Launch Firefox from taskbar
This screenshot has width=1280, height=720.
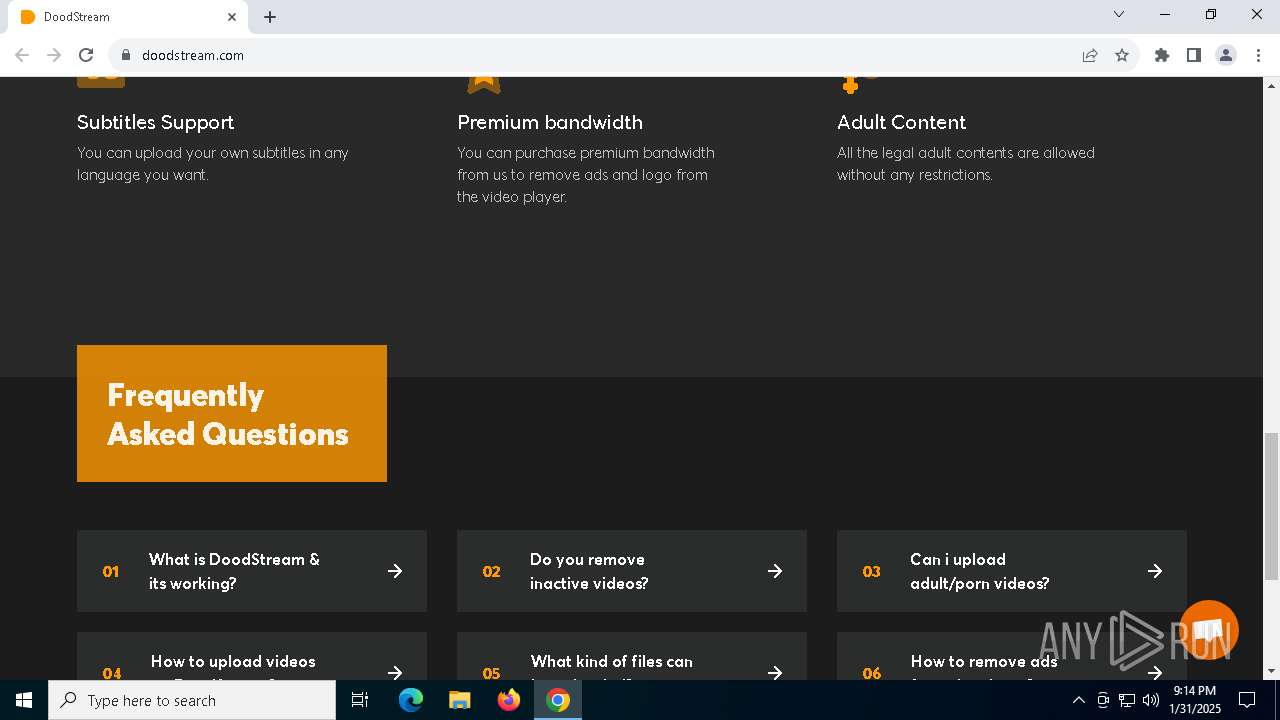pyautogui.click(x=509, y=700)
